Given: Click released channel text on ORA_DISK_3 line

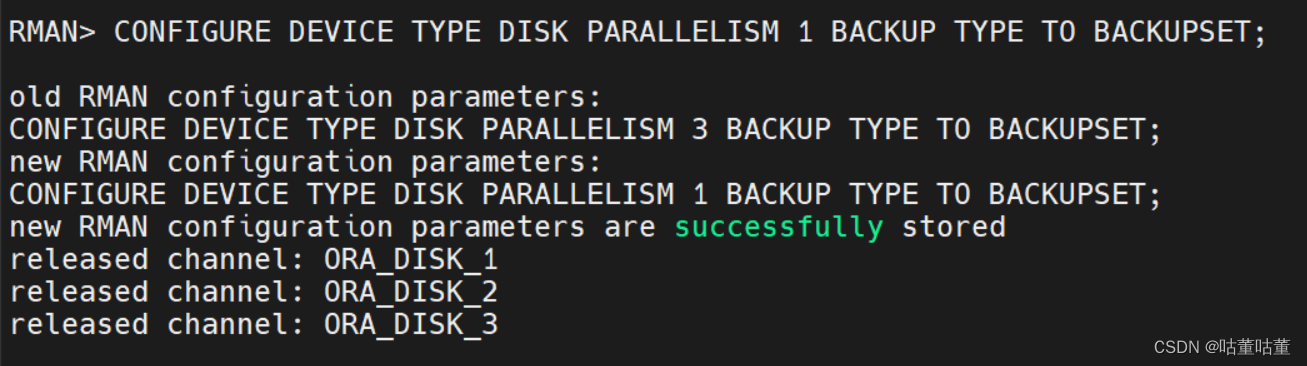Looking at the screenshot, I should tap(158, 324).
